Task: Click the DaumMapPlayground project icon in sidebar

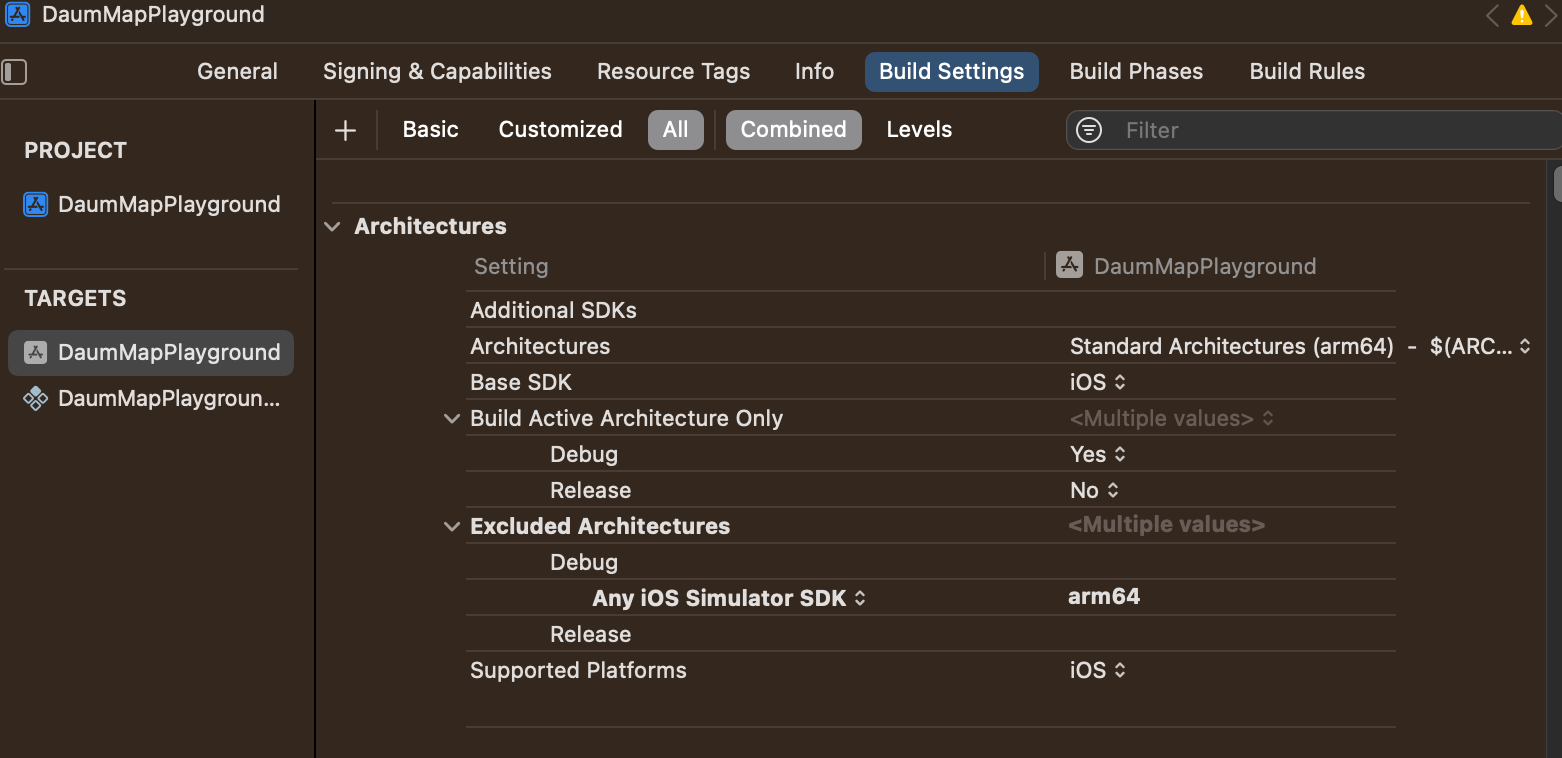Action: point(36,205)
